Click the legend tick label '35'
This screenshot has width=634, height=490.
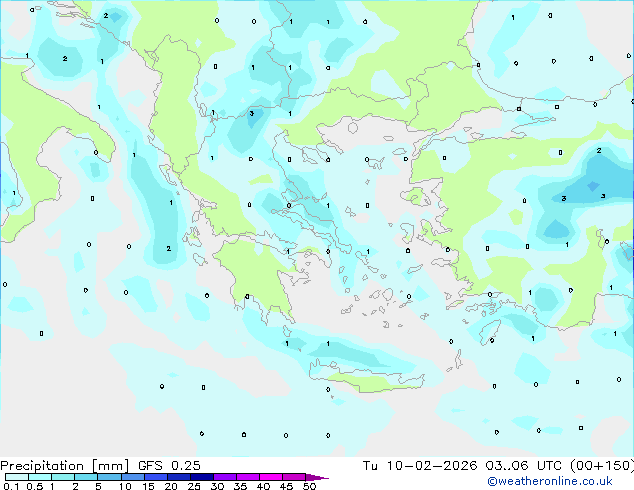coord(240,486)
